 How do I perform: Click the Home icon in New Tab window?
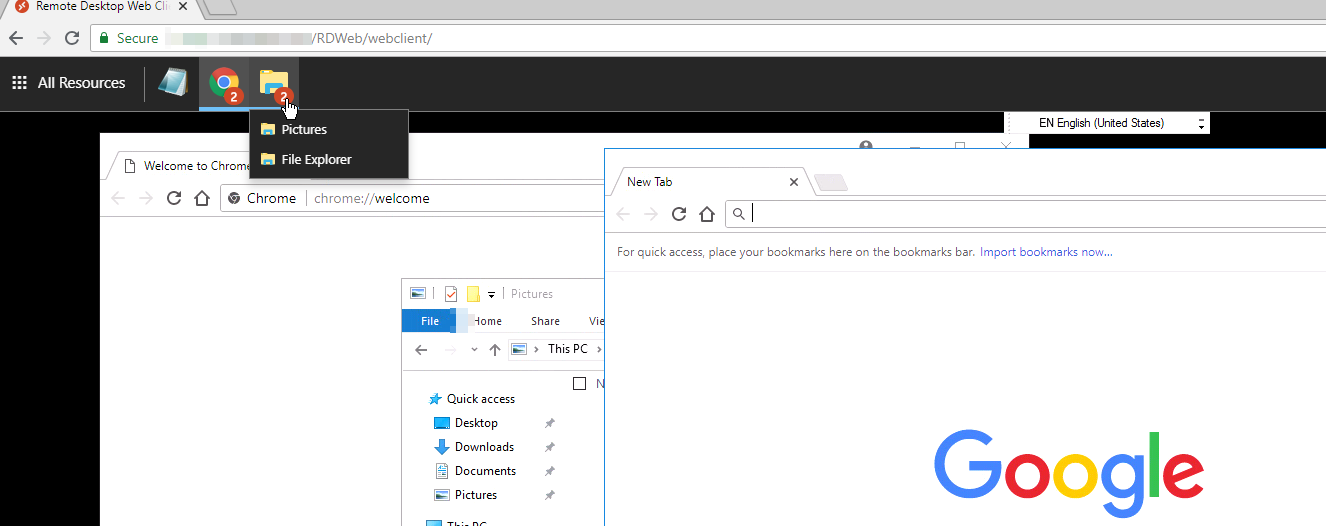click(707, 214)
